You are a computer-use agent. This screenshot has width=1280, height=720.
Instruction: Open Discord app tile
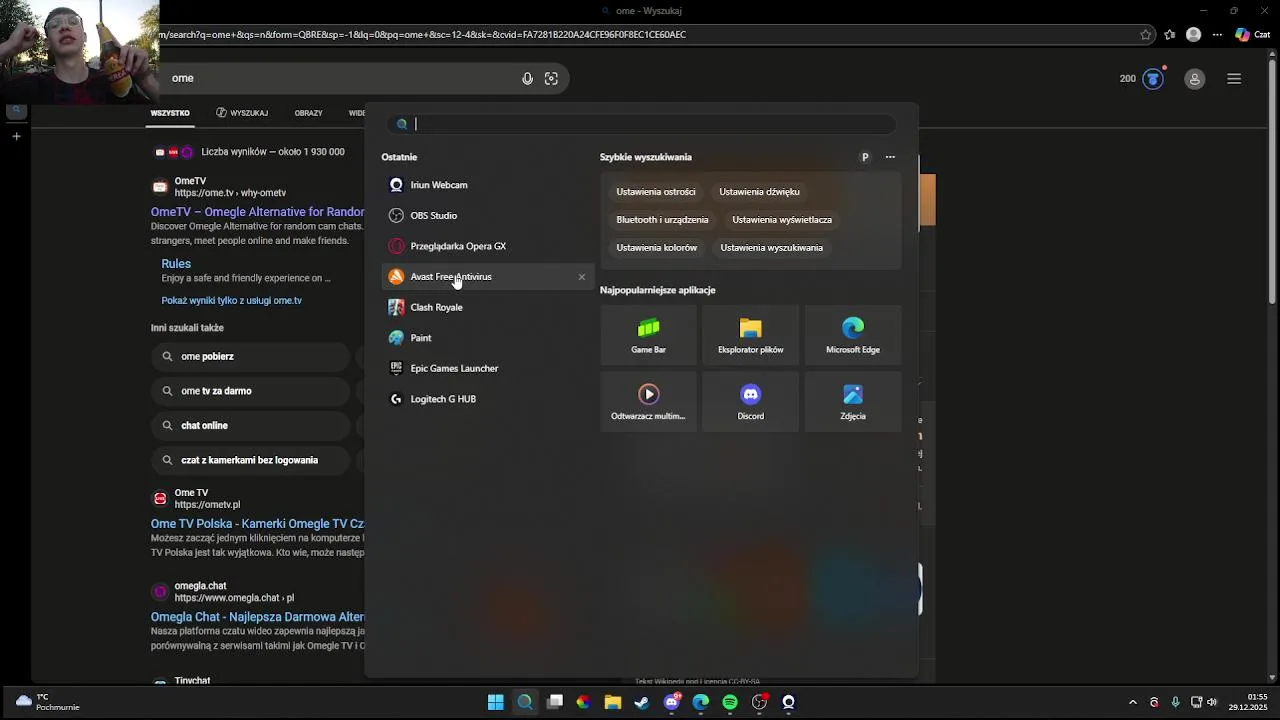tap(750, 402)
